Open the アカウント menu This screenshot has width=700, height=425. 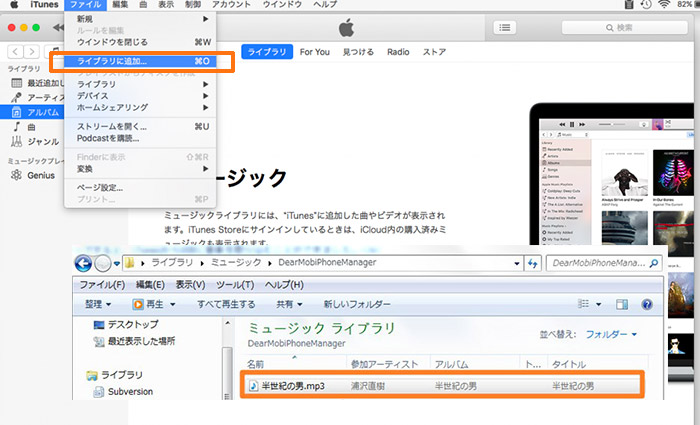click(231, 4)
